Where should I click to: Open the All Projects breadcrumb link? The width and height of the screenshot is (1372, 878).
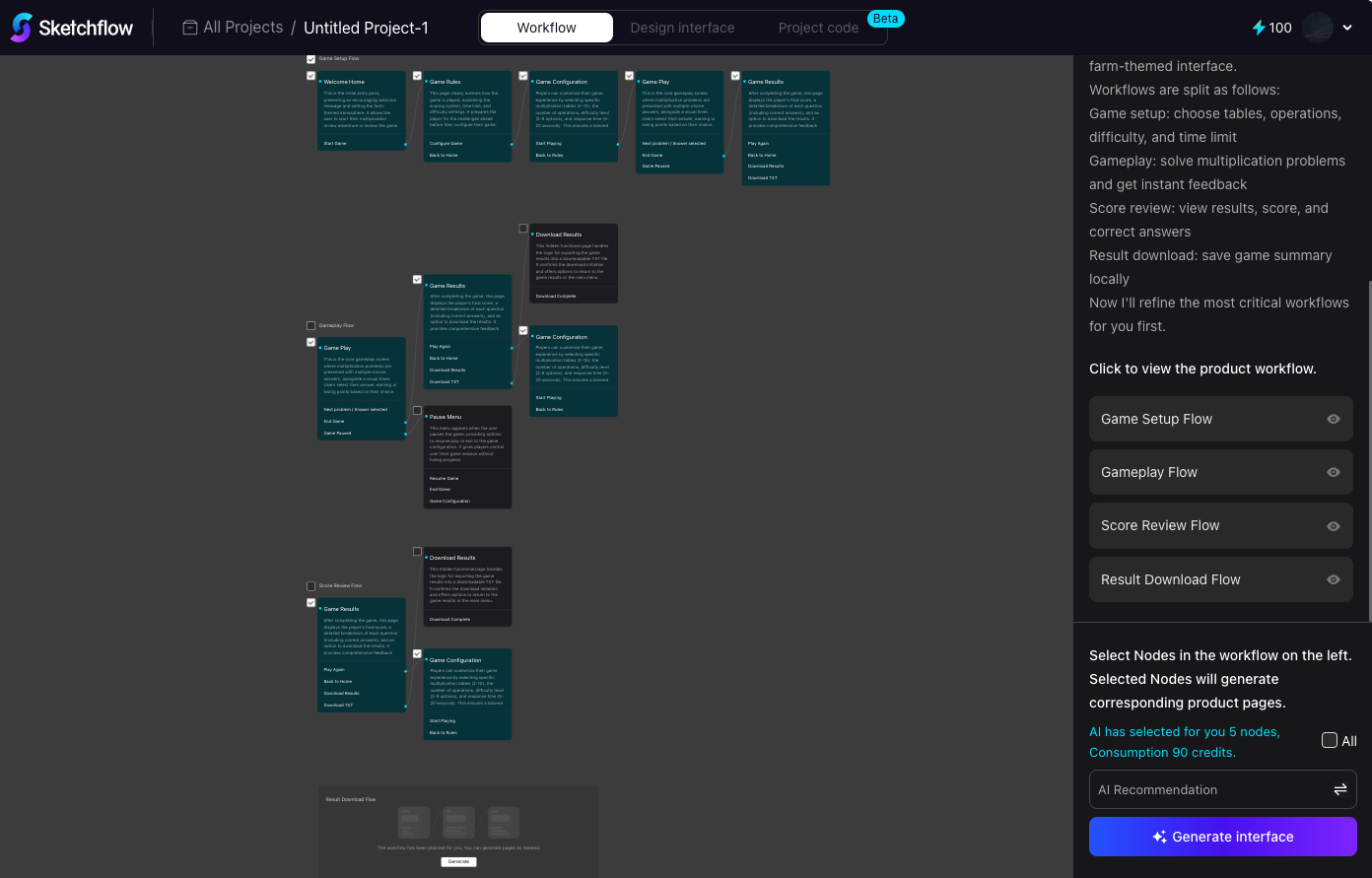[242, 28]
